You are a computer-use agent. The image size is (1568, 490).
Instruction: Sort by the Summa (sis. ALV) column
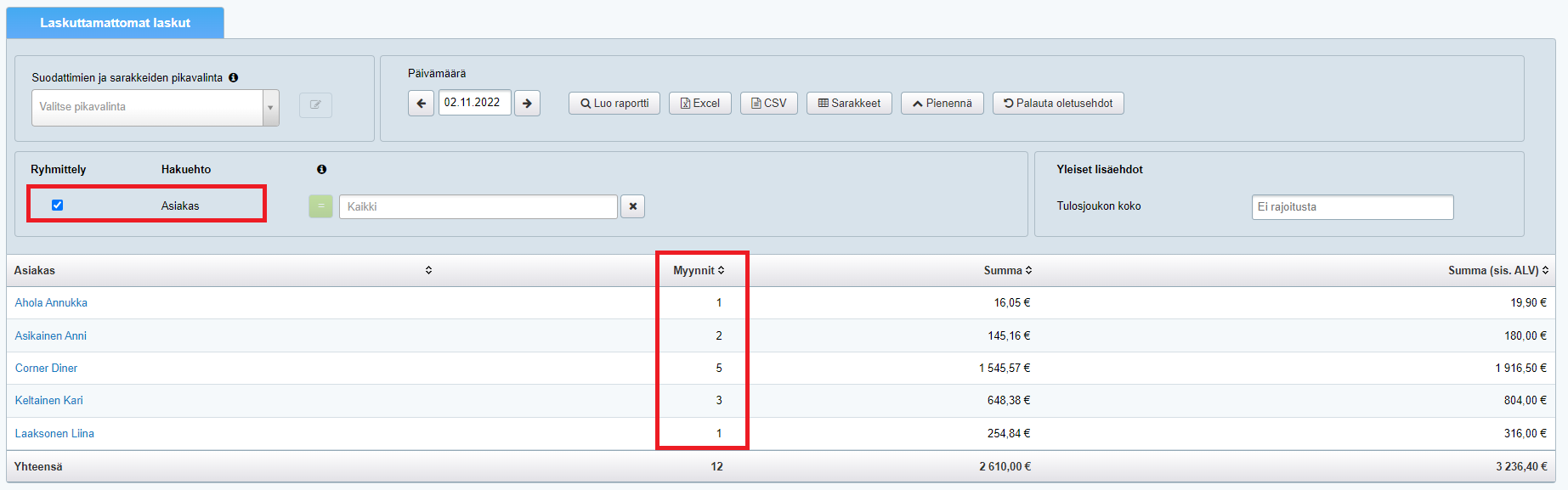1497,270
